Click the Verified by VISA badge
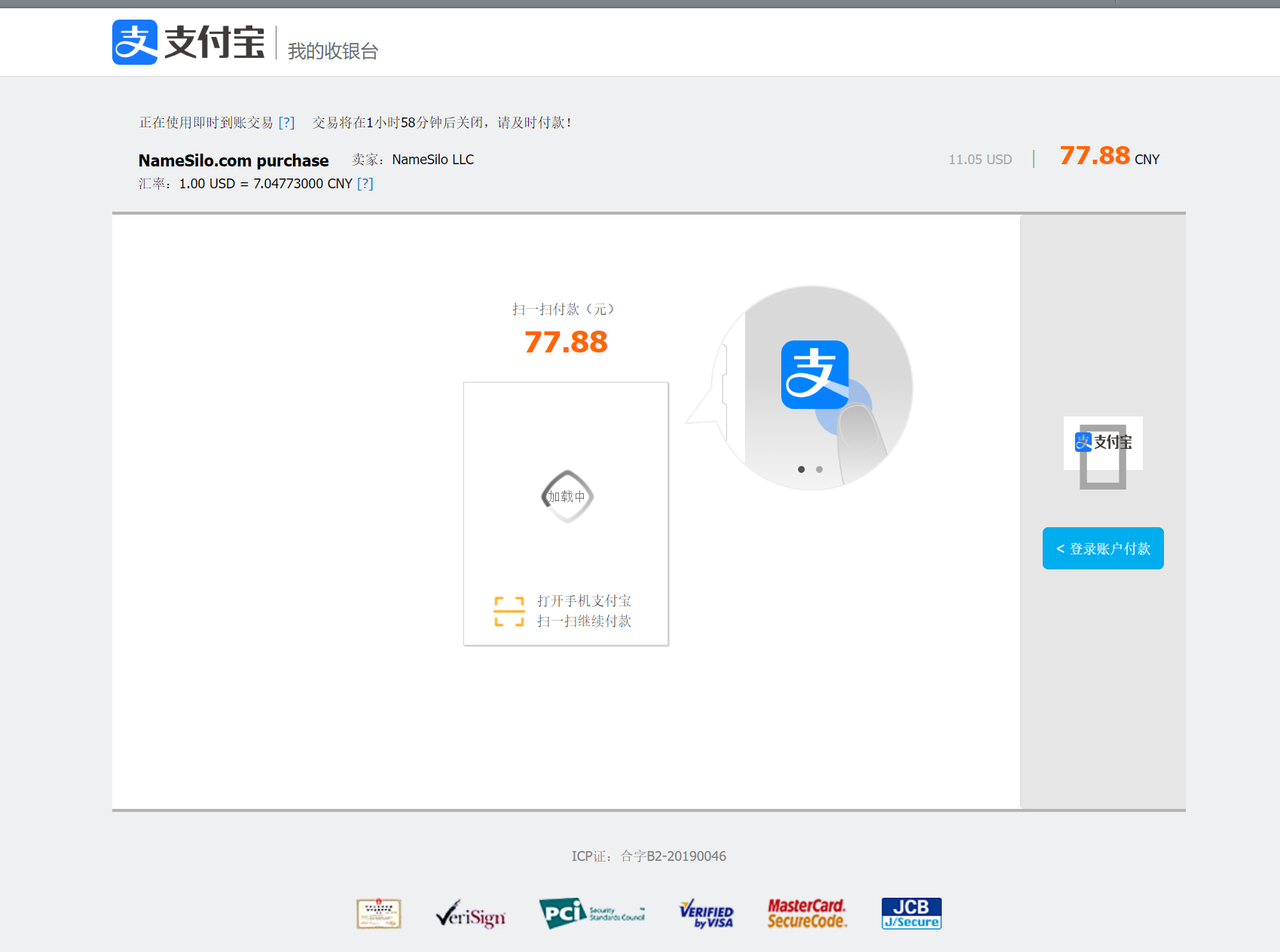 coord(707,914)
